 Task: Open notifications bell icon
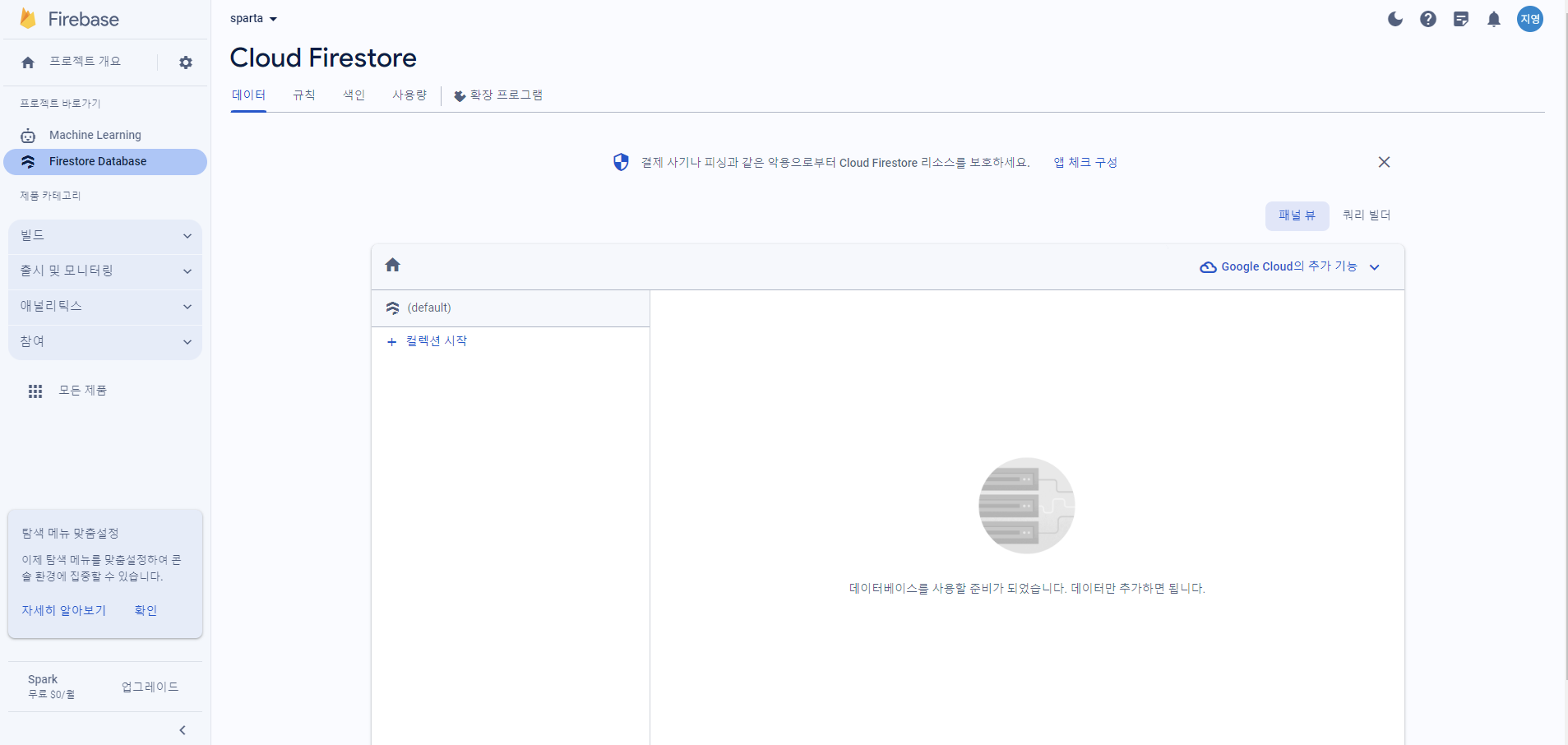(x=1494, y=19)
